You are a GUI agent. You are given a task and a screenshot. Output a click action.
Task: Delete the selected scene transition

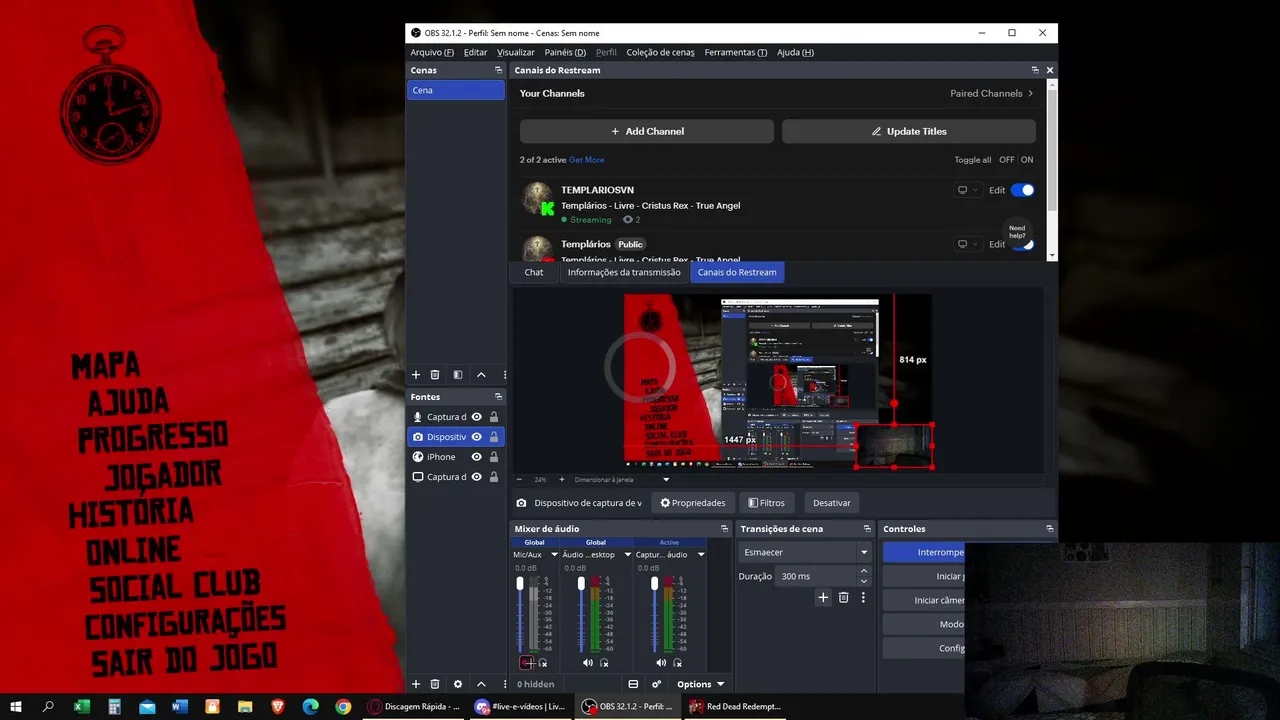click(843, 598)
